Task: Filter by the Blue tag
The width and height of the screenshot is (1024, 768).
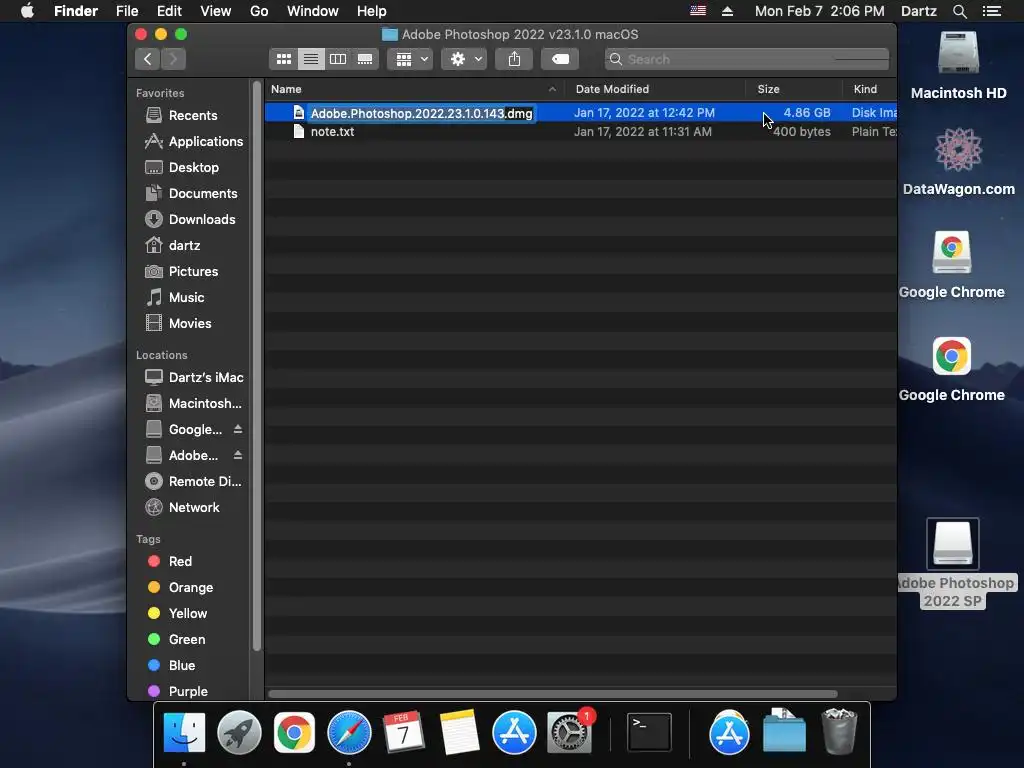Action: (x=171, y=665)
